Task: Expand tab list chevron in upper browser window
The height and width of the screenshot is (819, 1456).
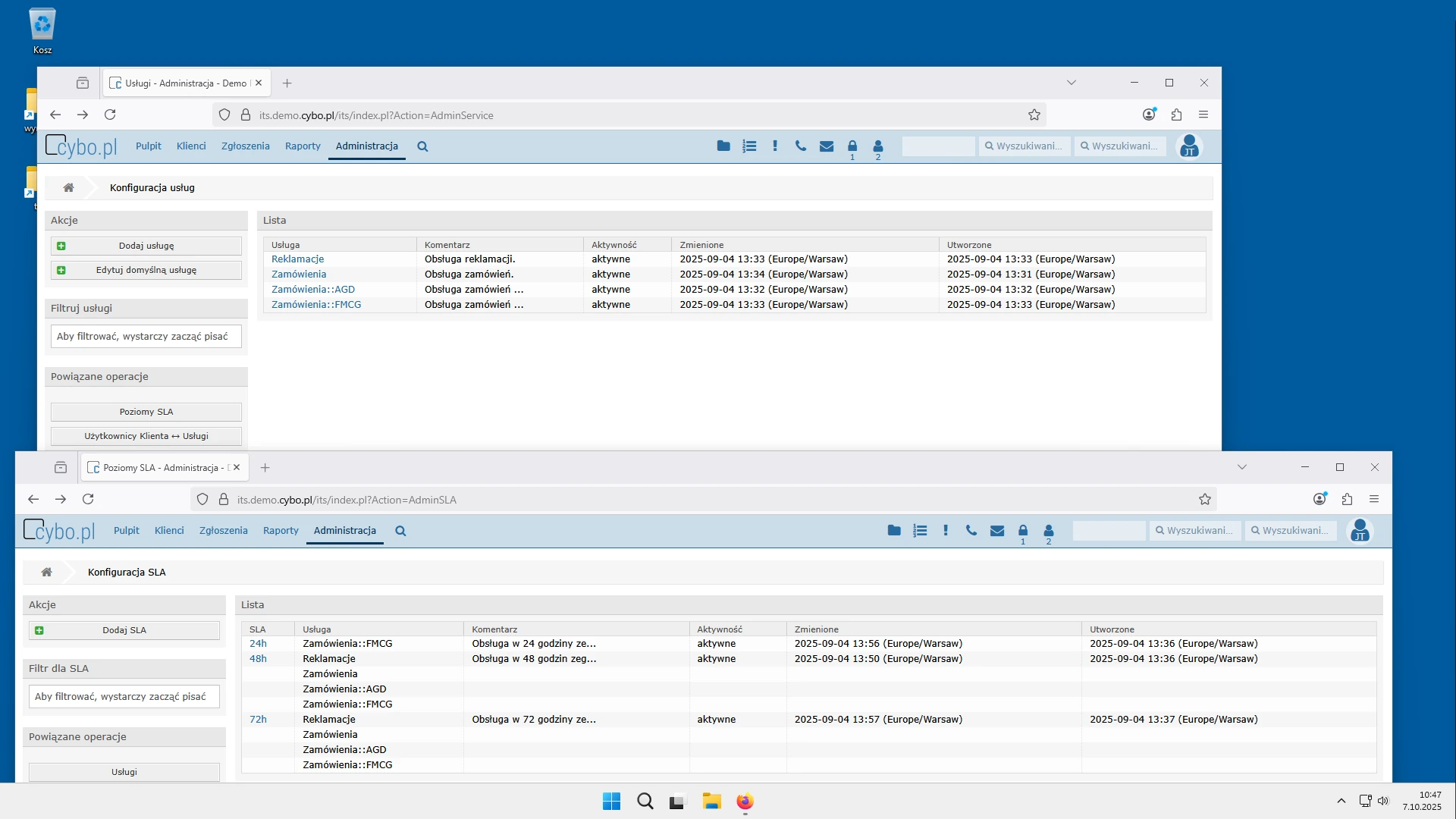Action: pos(1072,83)
